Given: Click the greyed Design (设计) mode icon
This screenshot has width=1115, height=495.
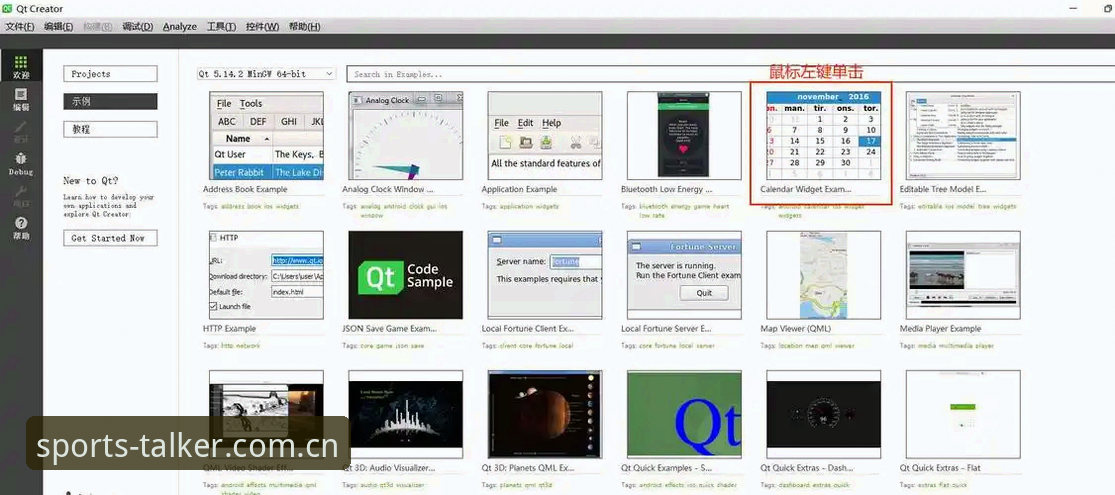Looking at the screenshot, I should pos(21,131).
